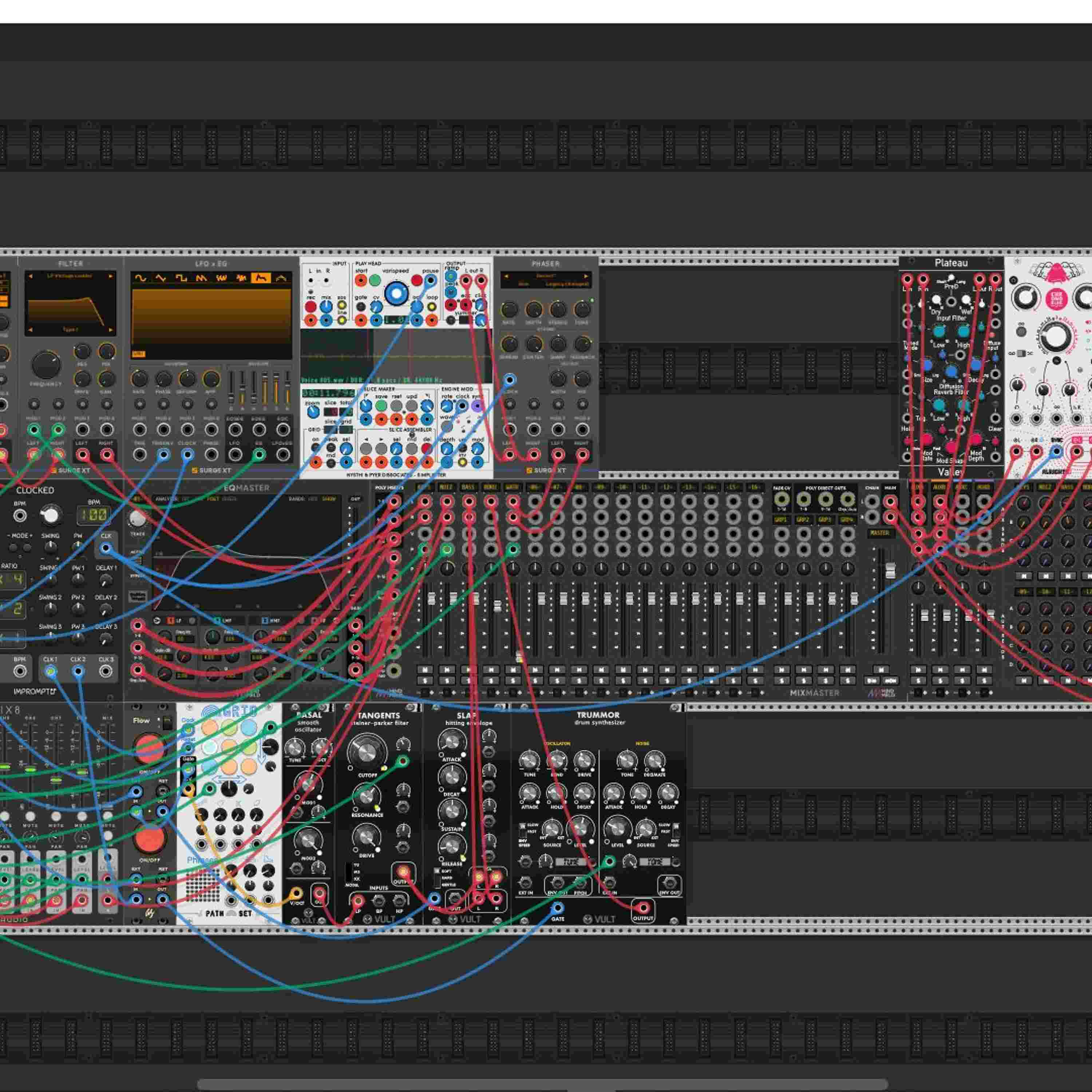
Task: Click the highlighted envelope waveform icon in LFO
Action: coord(261,278)
